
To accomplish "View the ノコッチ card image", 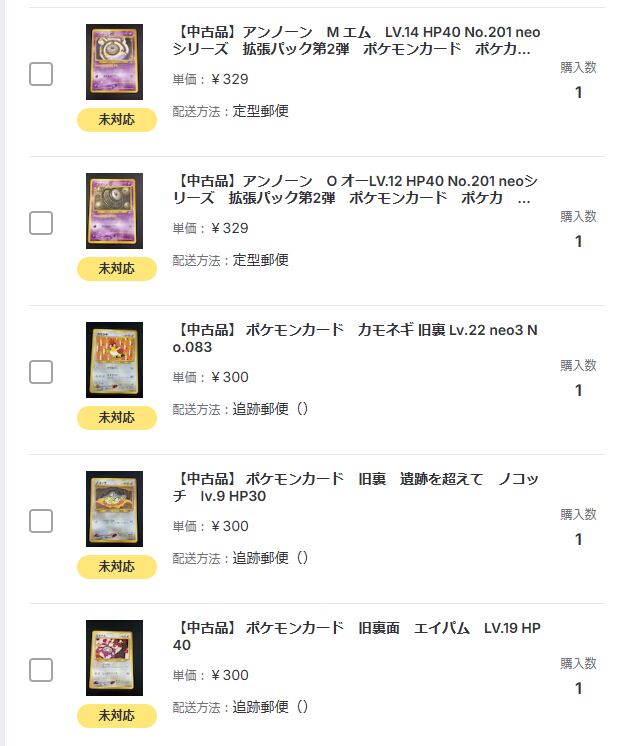I will 114,509.
